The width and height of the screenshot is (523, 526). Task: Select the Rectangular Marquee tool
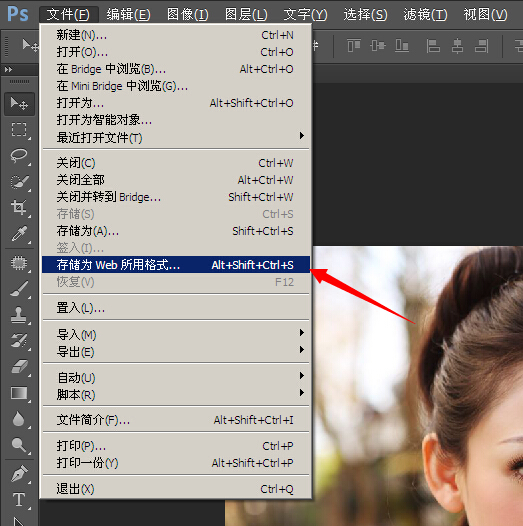coord(19,129)
